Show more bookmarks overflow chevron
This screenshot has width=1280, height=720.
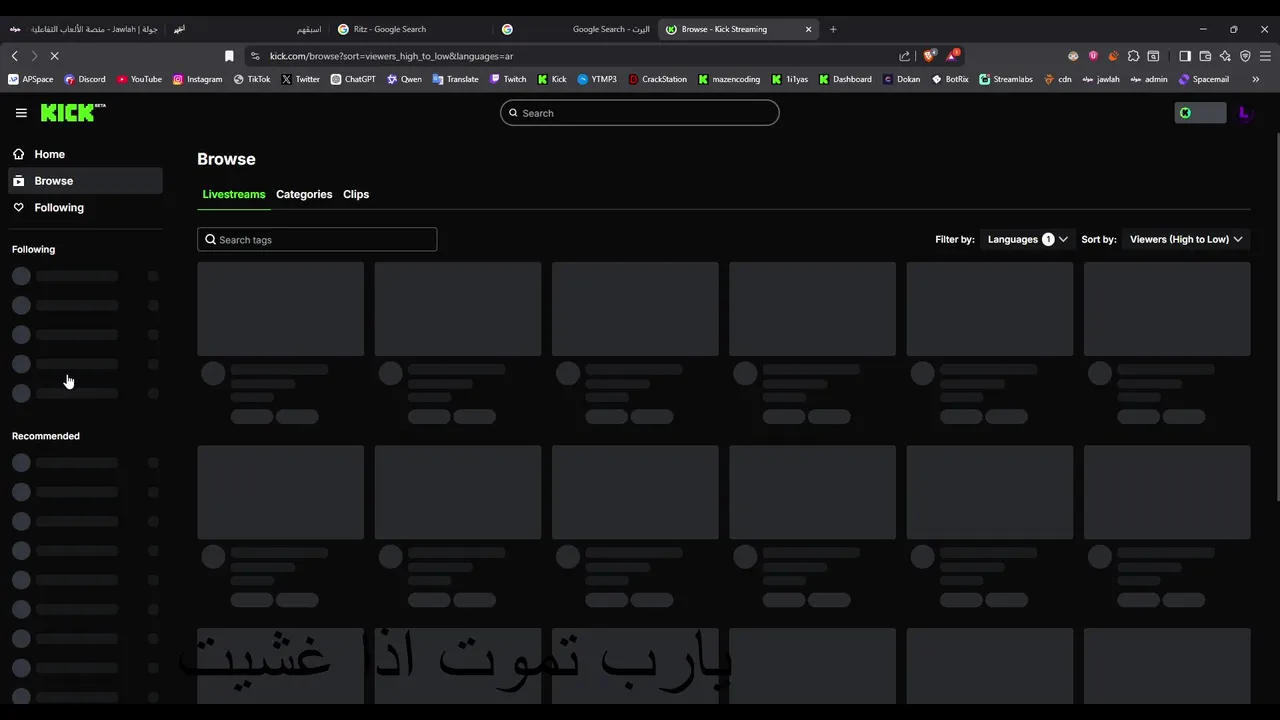coord(1256,79)
